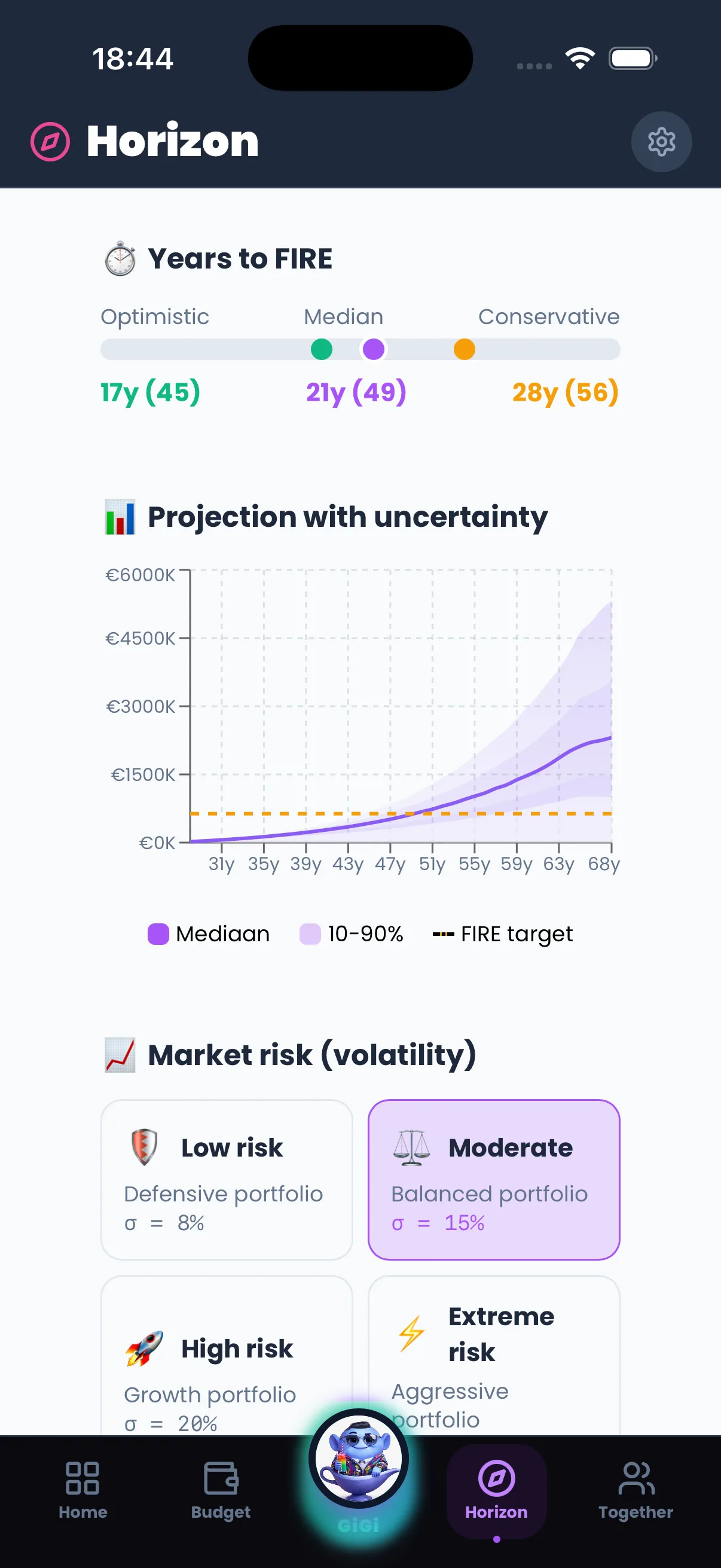Open settings via the gear icon
The image size is (721, 1568).
661,142
